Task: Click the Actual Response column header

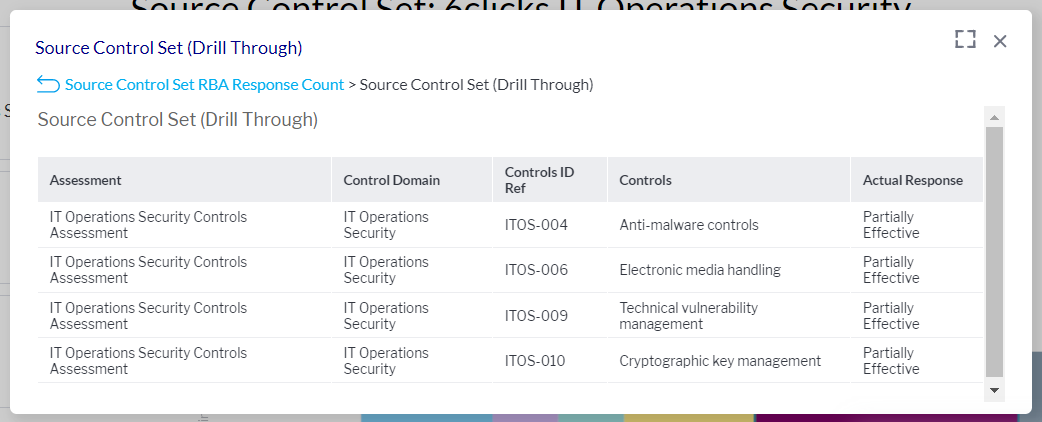Action: point(912,181)
